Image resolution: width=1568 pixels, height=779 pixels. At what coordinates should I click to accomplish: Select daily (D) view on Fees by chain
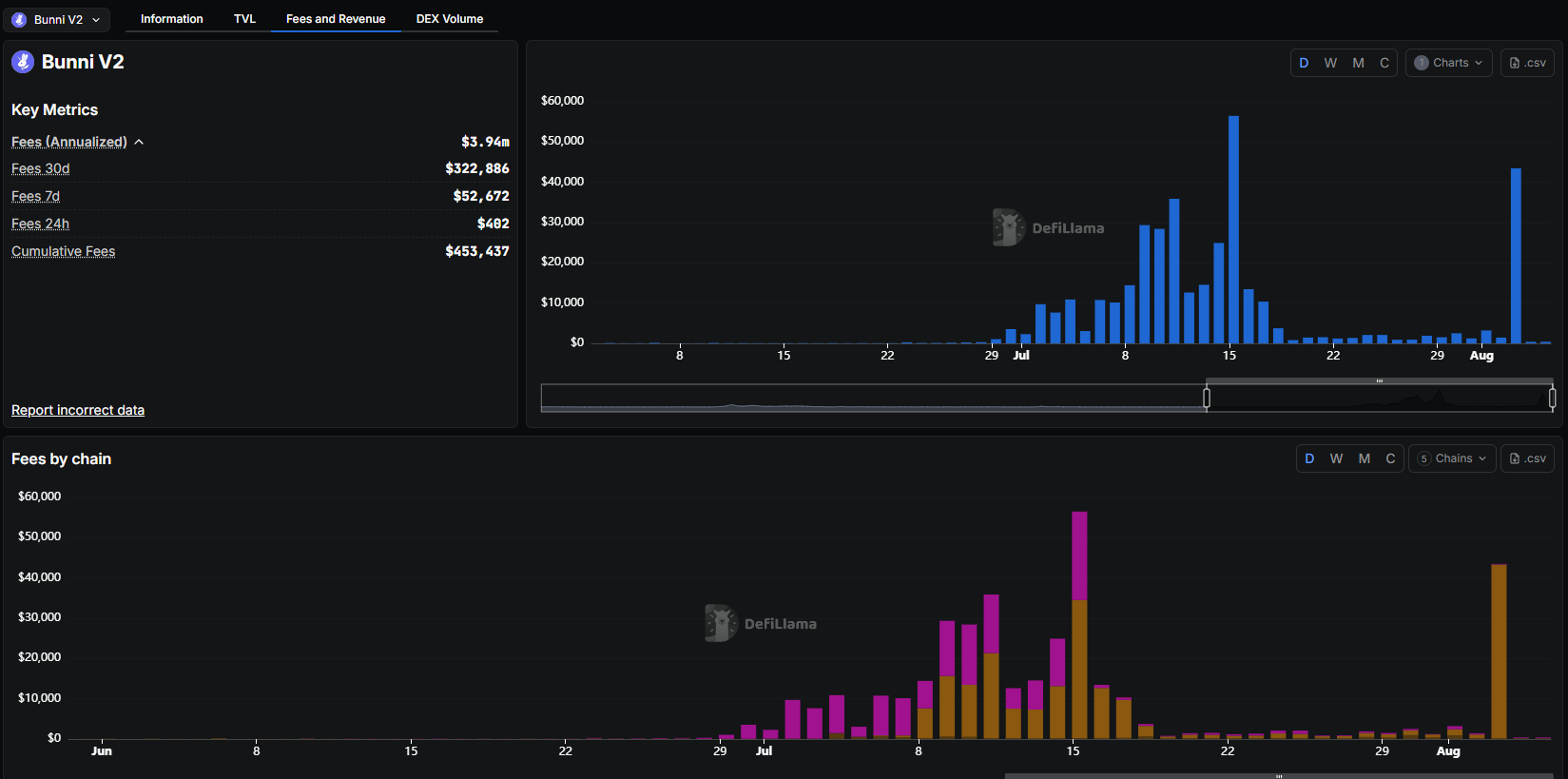pos(1309,458)
